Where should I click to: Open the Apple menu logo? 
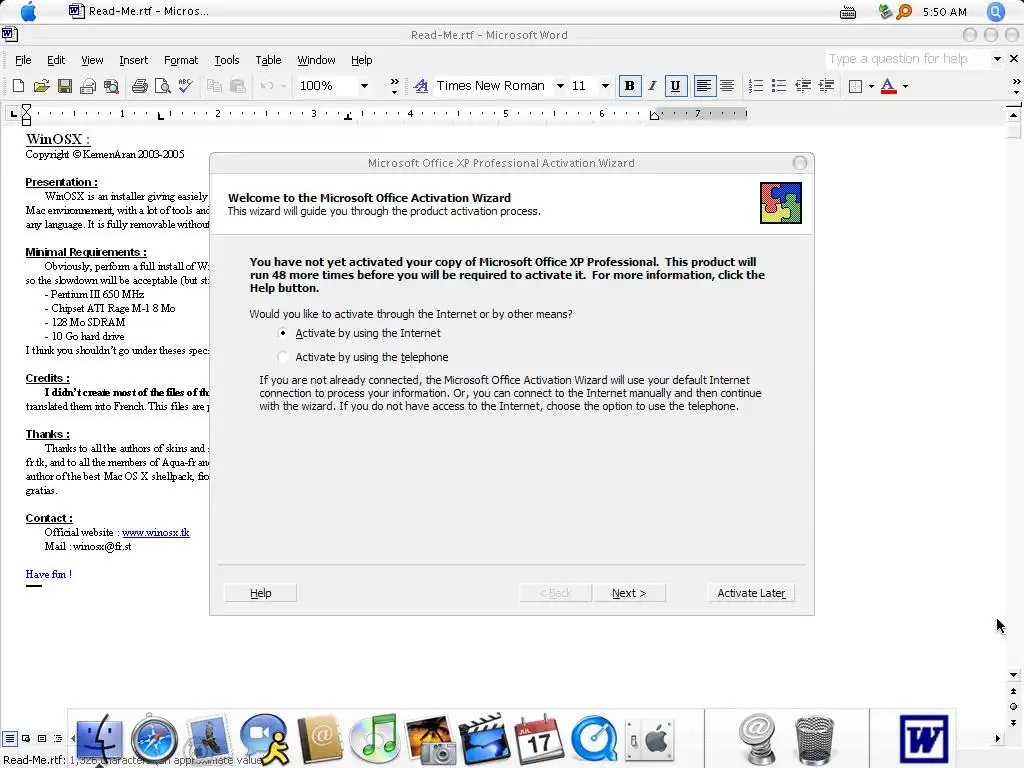click(x=29, y=11)
